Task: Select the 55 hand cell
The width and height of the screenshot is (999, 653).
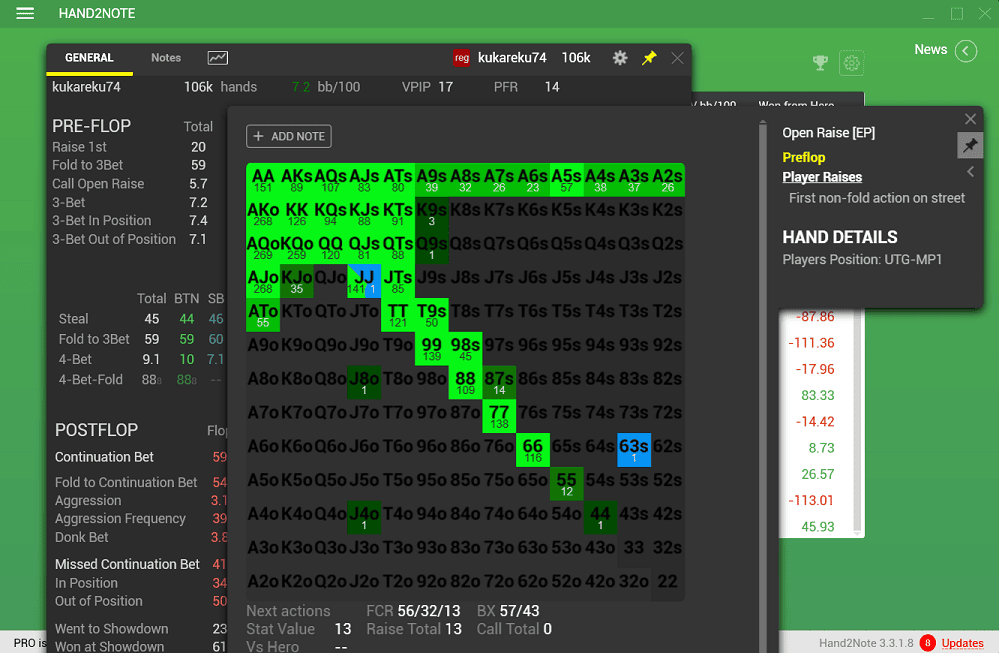Action: tap(566, 484)
